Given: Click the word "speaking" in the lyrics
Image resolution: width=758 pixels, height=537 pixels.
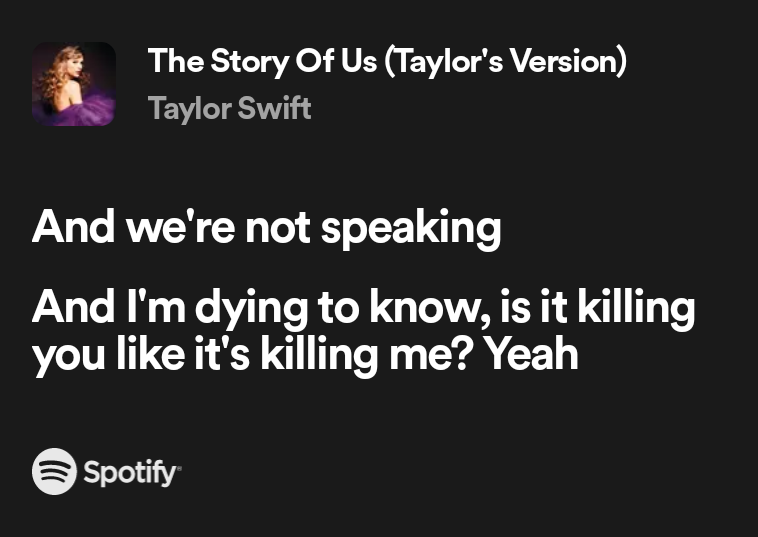Looking at the screenshot, I should 411,229.
